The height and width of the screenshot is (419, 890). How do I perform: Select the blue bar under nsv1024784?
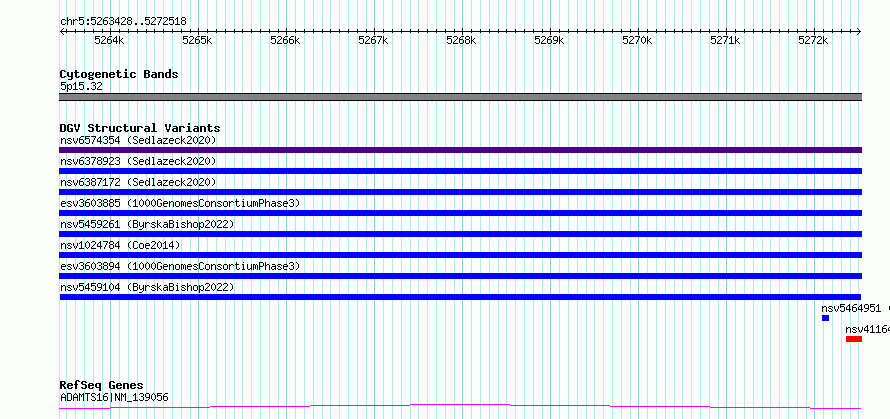(x=460, y=255)
